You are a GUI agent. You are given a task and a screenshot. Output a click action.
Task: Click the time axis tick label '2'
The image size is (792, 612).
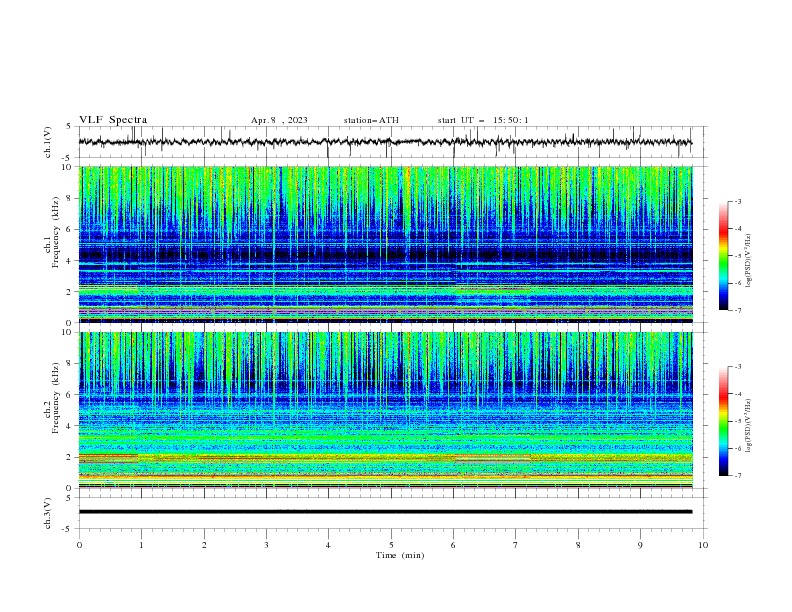pyautogui.click(x=204, y=545)
